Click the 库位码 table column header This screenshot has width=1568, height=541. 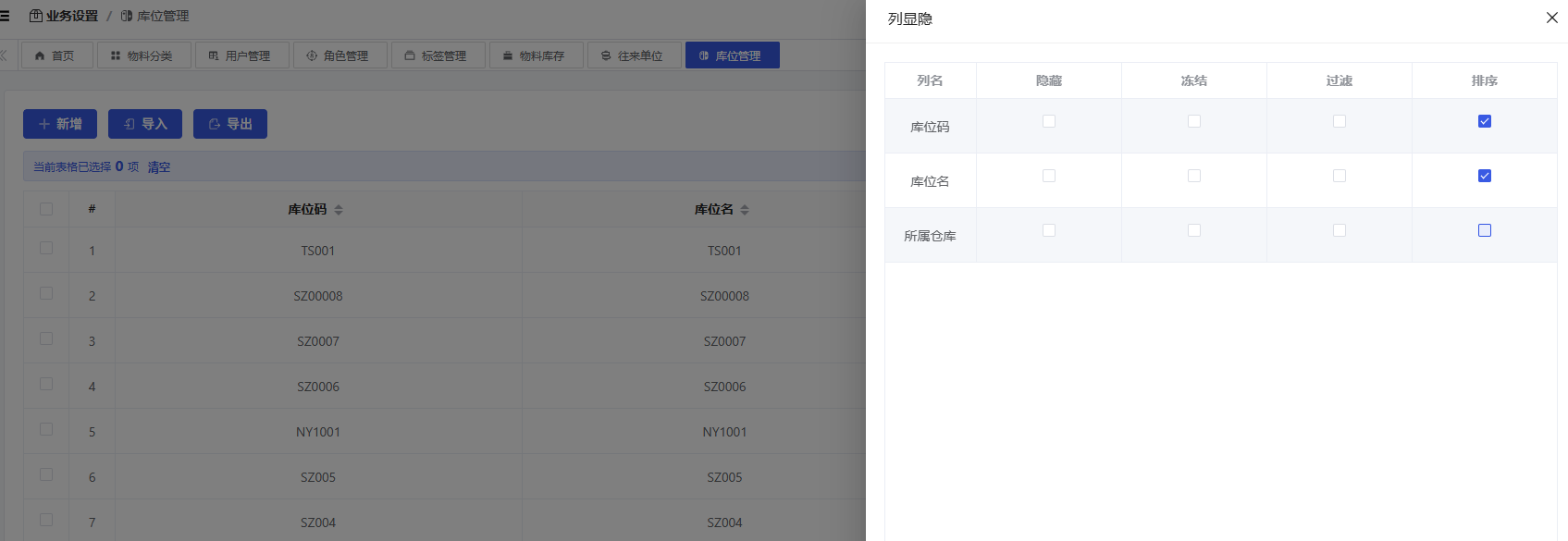pyautogui.click(x=318, y=210)
